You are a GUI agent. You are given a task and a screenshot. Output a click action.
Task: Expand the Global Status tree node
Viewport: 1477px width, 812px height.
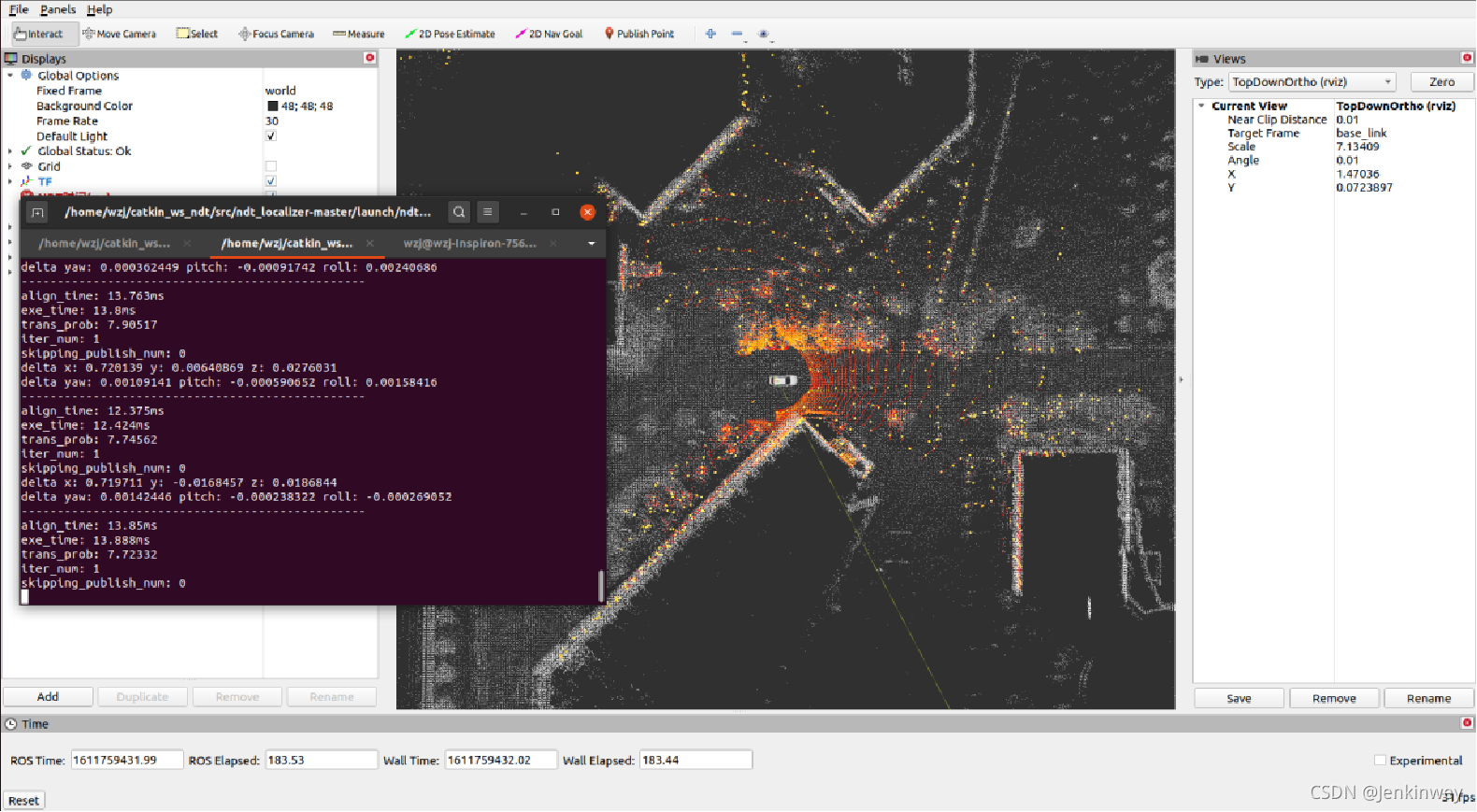coord(10,151)
